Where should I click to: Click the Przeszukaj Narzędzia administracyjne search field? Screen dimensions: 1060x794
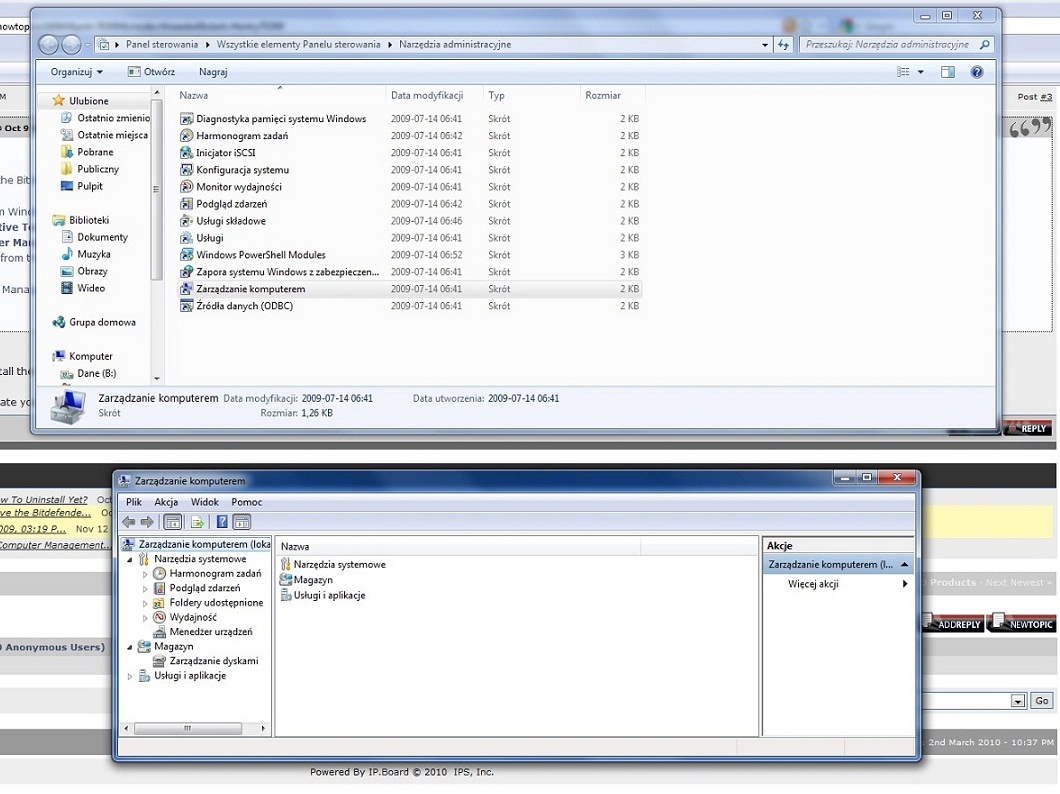point(888,45)
